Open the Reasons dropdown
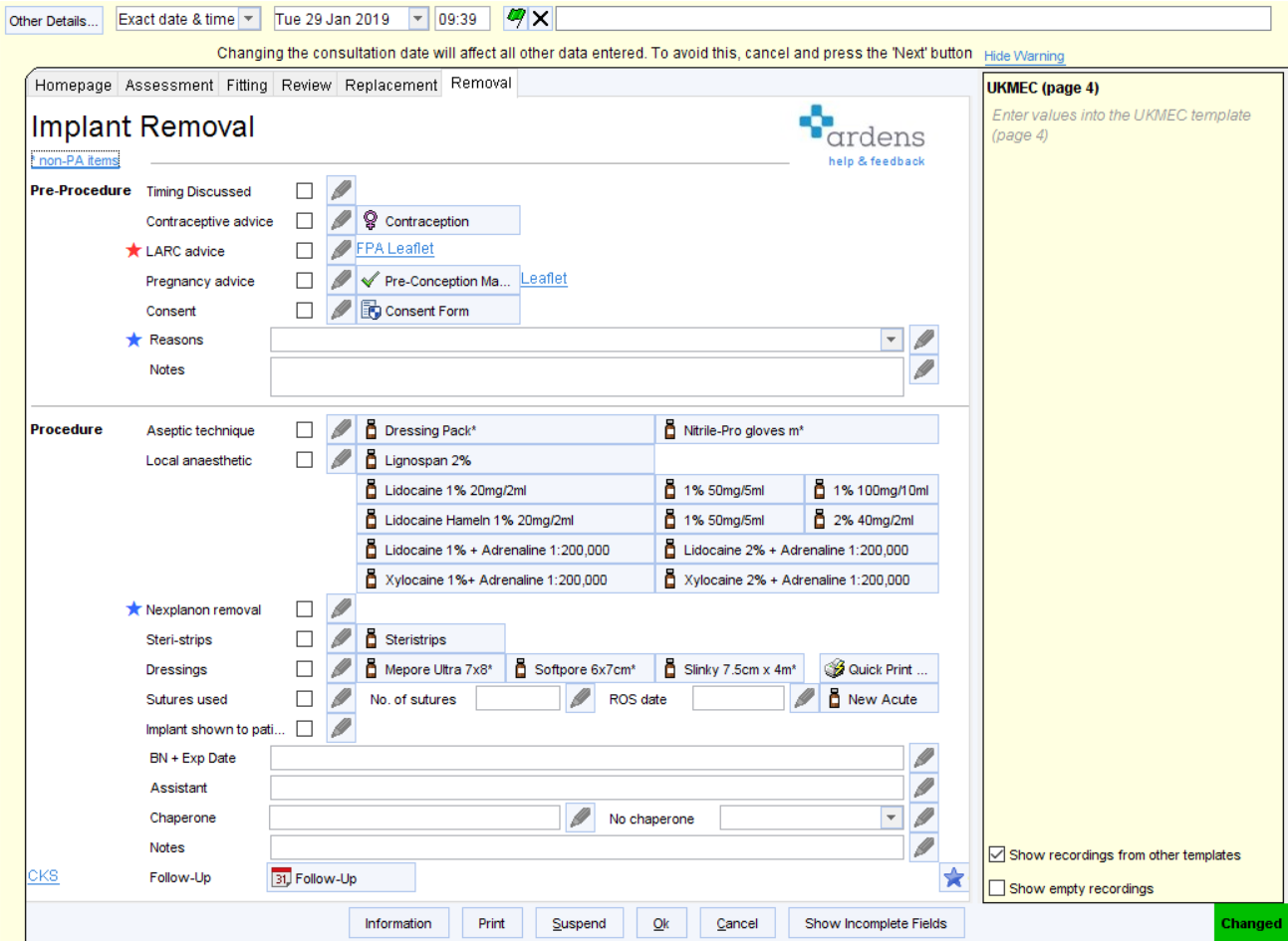Image resolution: width=1288 pixels, height=941 pixels. tap(892, 340)
